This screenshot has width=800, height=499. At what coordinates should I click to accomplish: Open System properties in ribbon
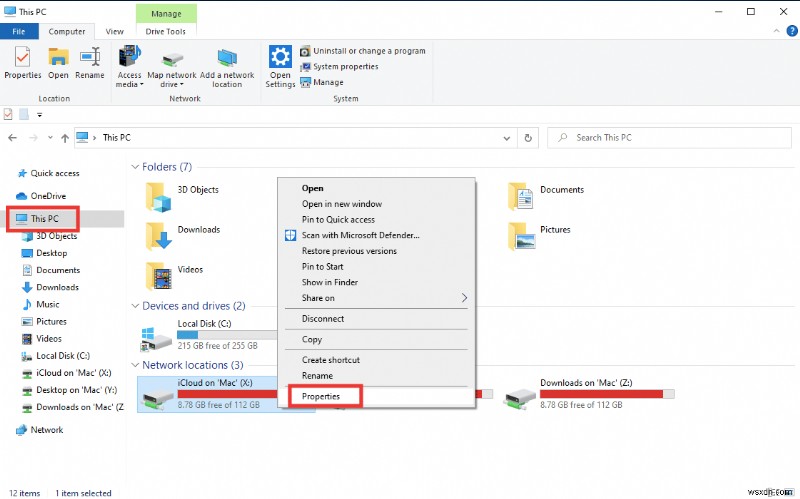point(339,67)
